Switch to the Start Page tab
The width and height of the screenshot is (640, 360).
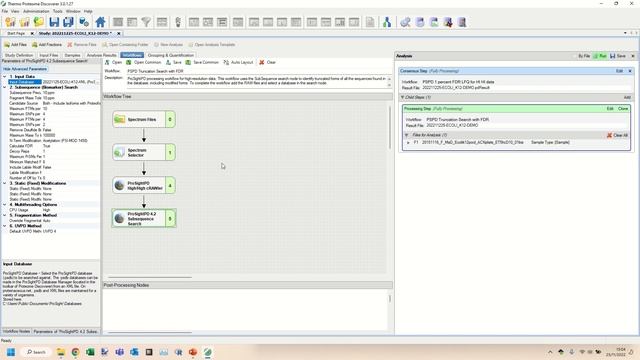coord(16,33)
